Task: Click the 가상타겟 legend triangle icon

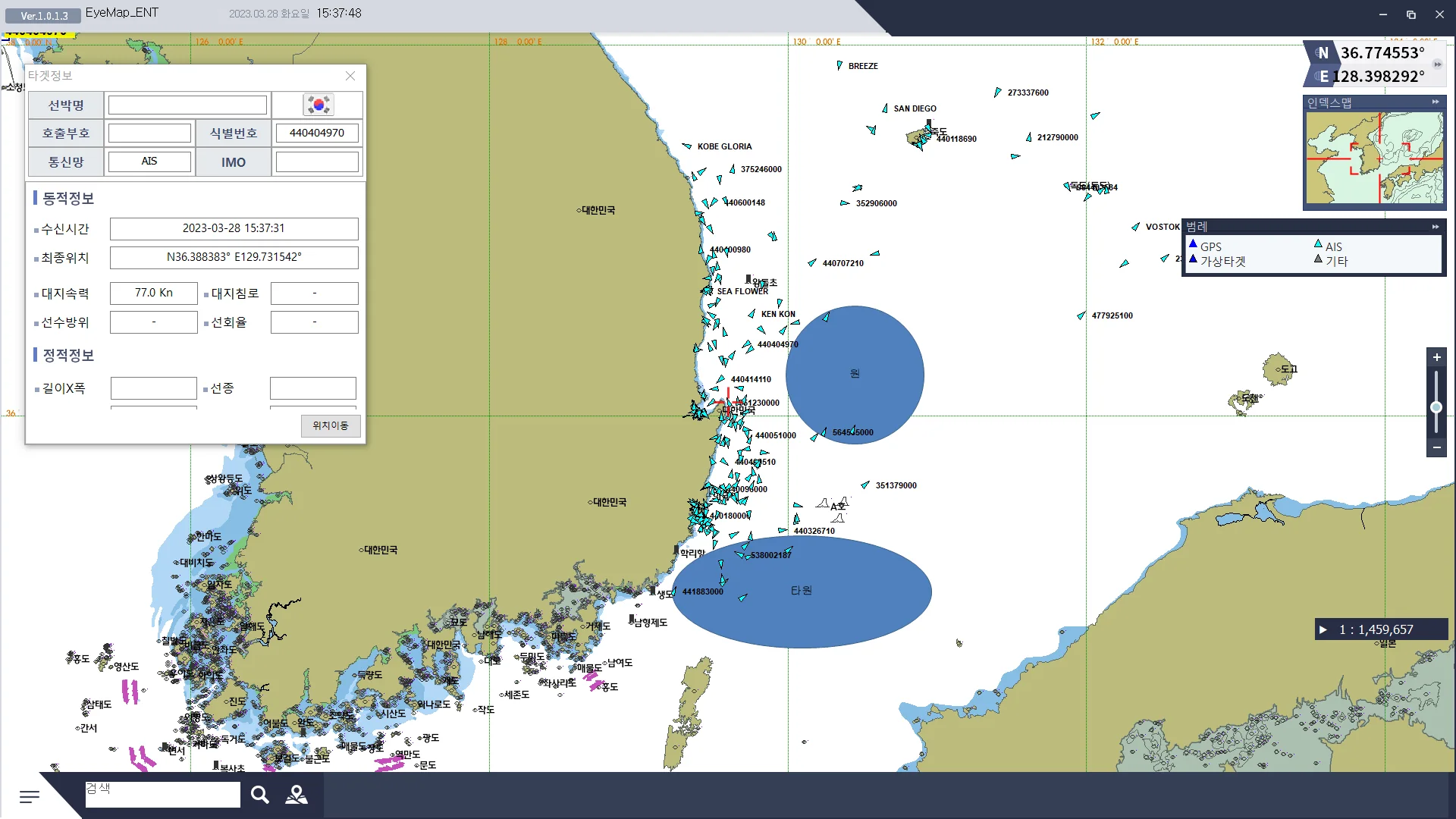Action: (x=1193, y=259)
